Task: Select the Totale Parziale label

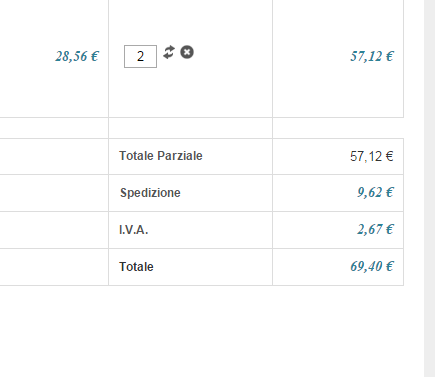Action: pos(161,156)
